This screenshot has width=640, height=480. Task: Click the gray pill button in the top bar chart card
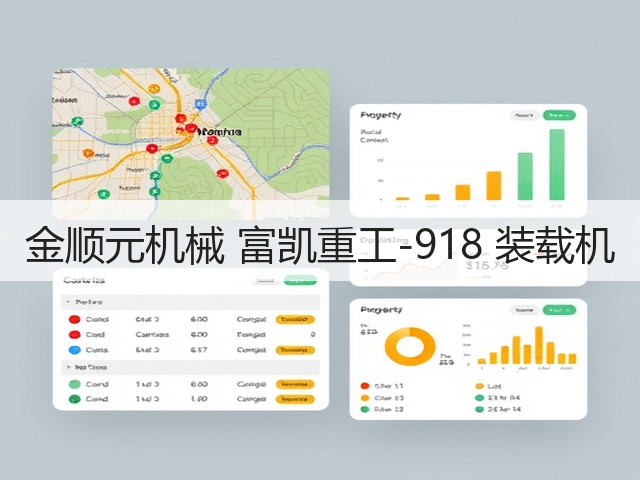coord(524,116)
